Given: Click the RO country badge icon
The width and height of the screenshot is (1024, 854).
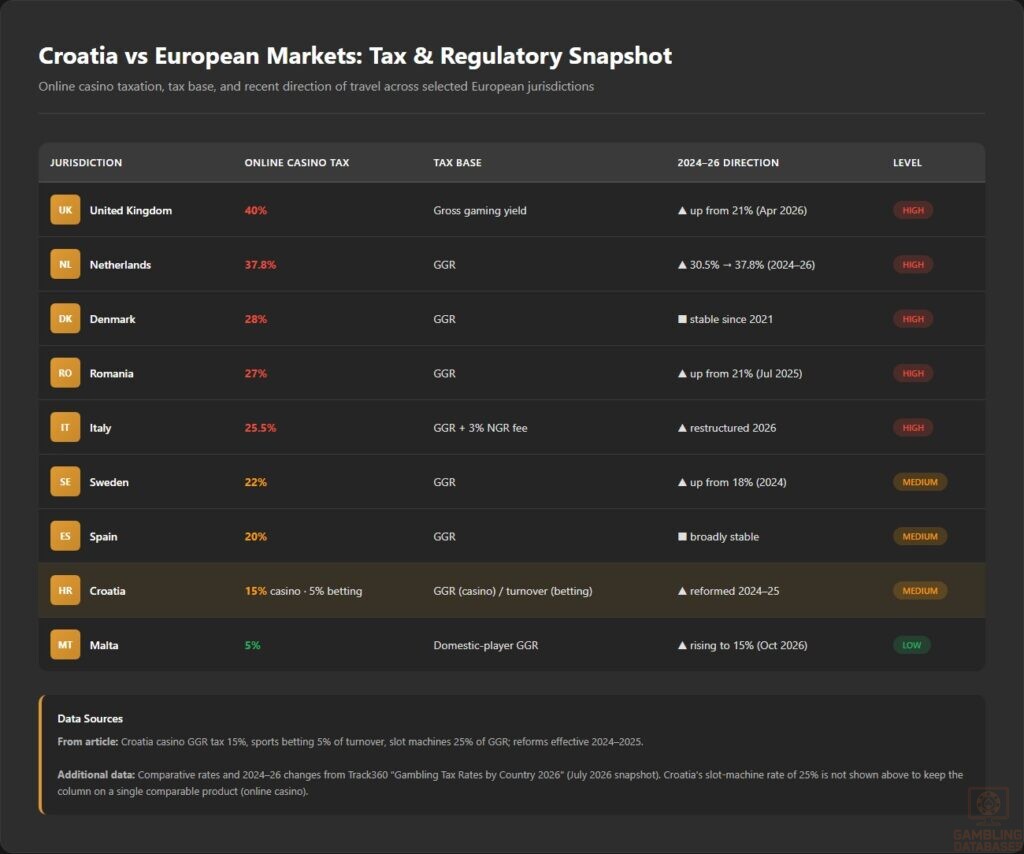Looking at the screenshot, I should 65,373.
